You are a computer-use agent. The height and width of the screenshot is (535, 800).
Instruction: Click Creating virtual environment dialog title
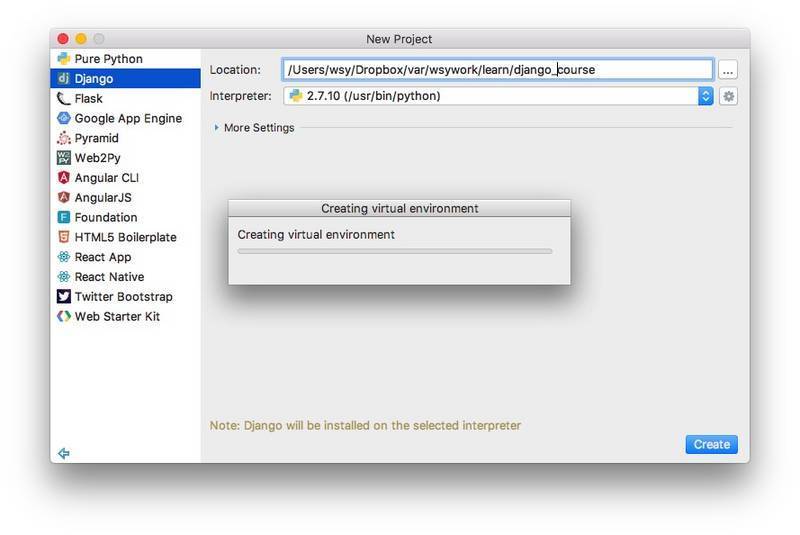pyautogui.click(x=399, y=208)
